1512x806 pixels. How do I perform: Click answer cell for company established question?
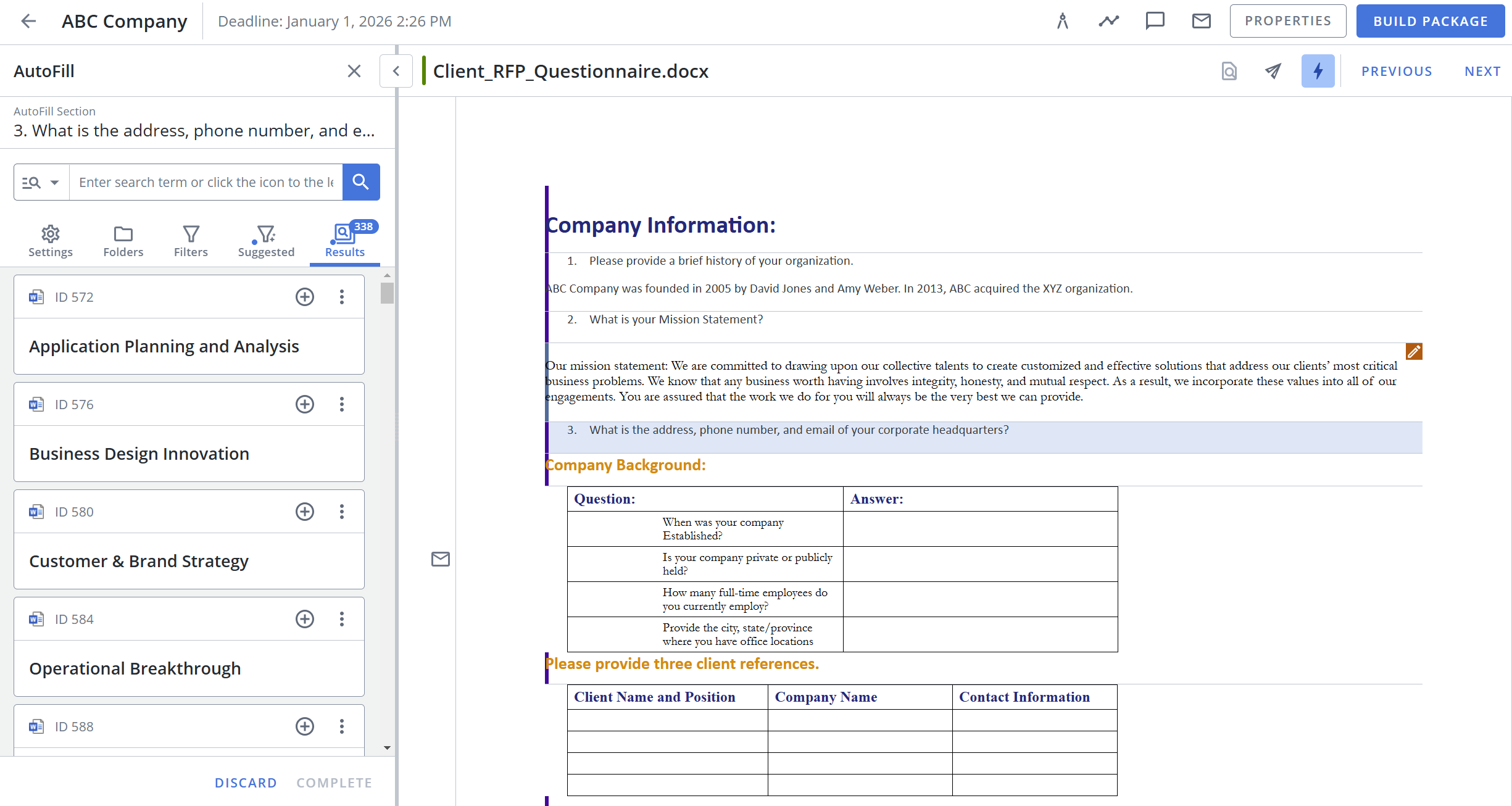pyautogui.click(x=980, y=529)
